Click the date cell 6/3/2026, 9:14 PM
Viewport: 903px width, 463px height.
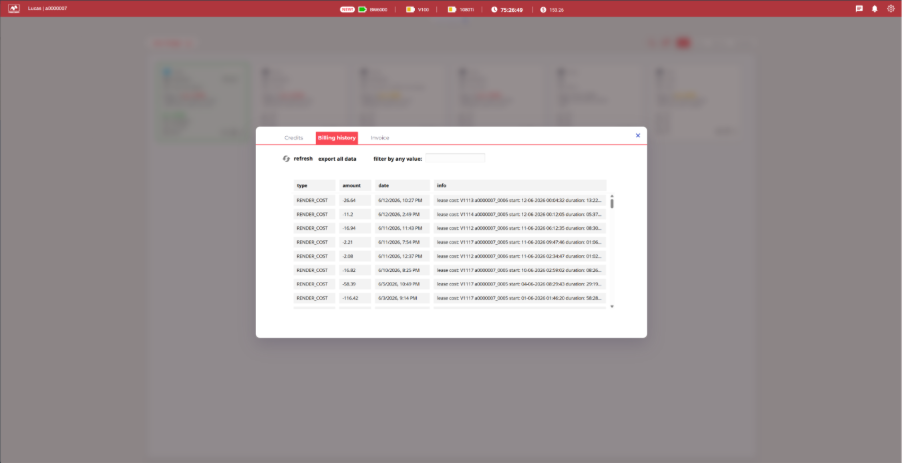[403, 298]
